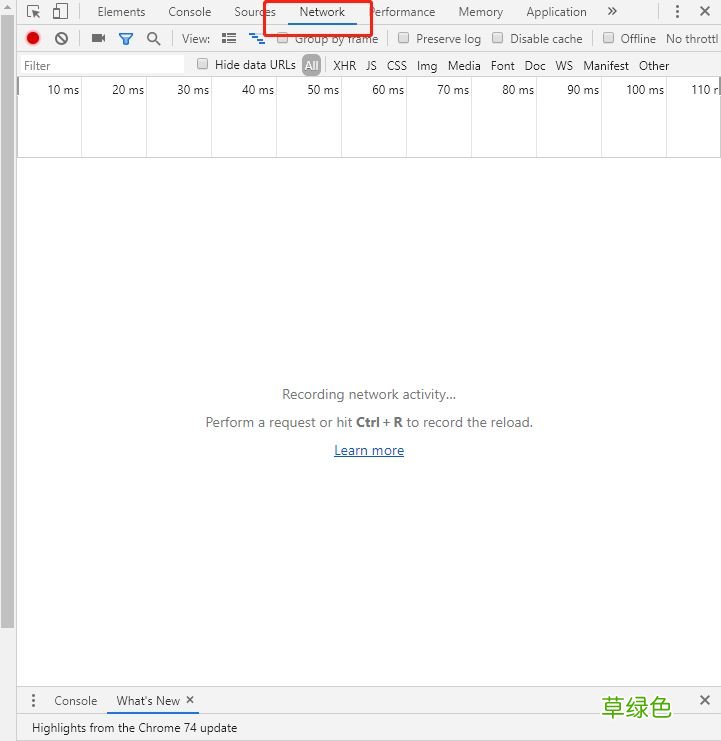The height and width of the screenshot is (741, 721).
Task: Open network search with the magnifier icon
Action: [154, 39]
